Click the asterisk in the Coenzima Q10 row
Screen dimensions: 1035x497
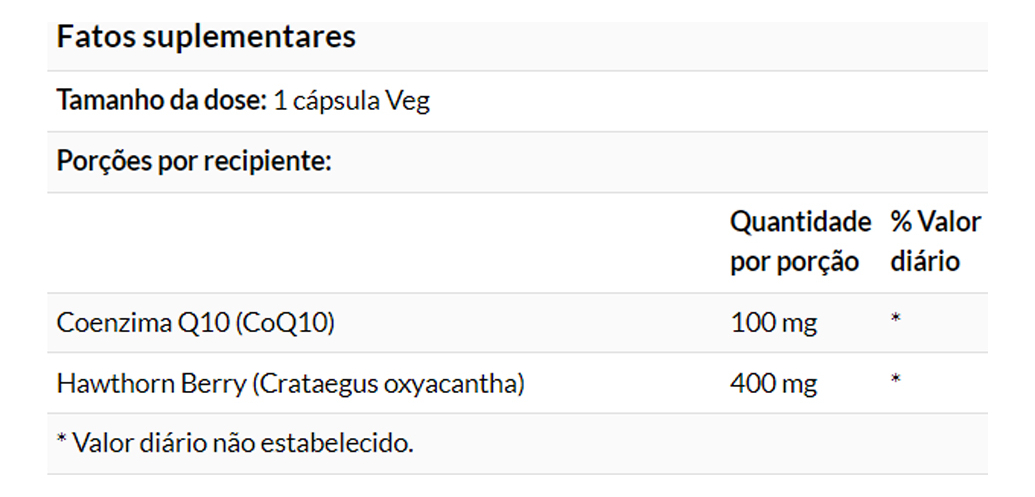pos(896,320)
